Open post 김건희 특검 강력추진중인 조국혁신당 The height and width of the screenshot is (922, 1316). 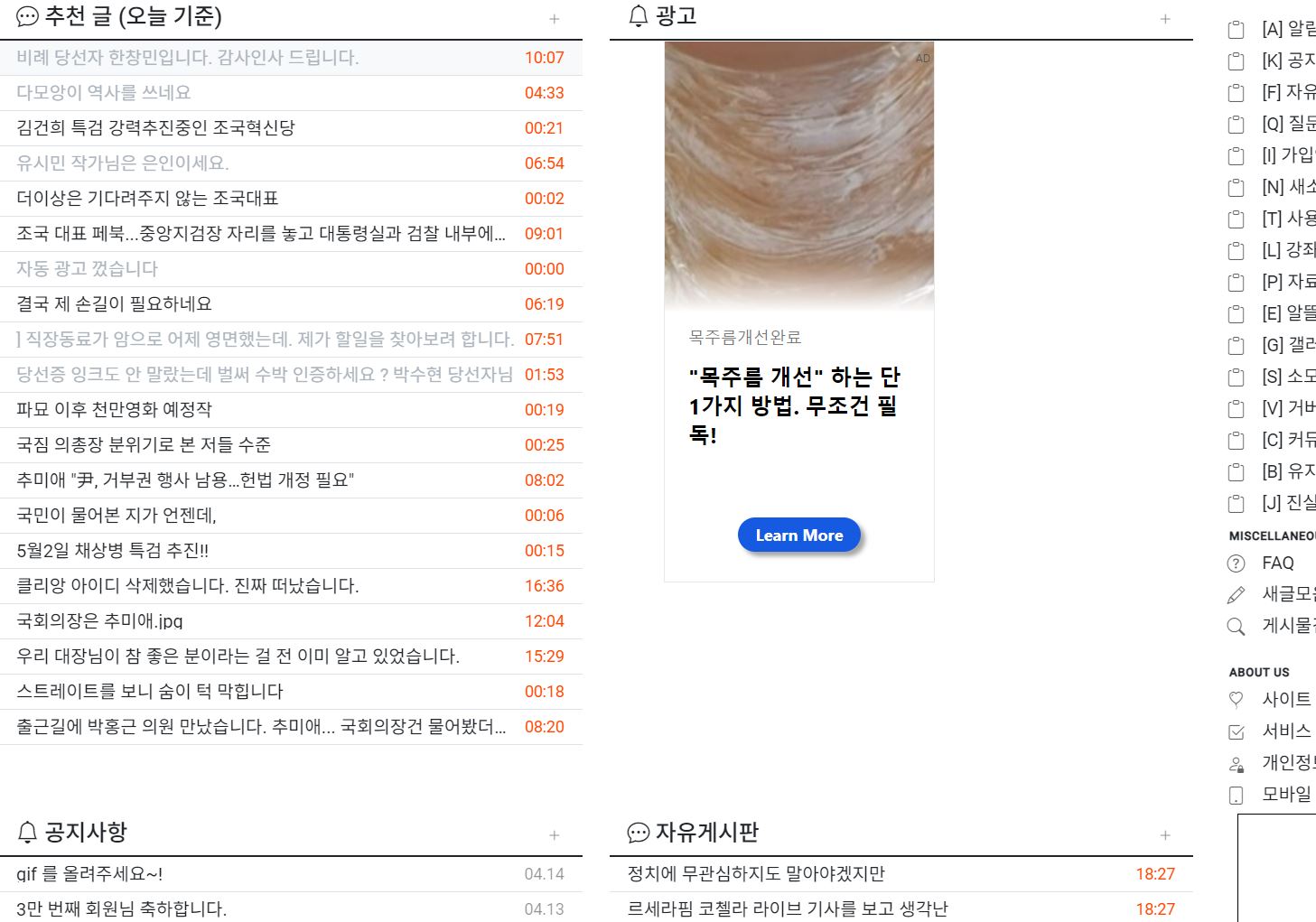pos(155,128)
